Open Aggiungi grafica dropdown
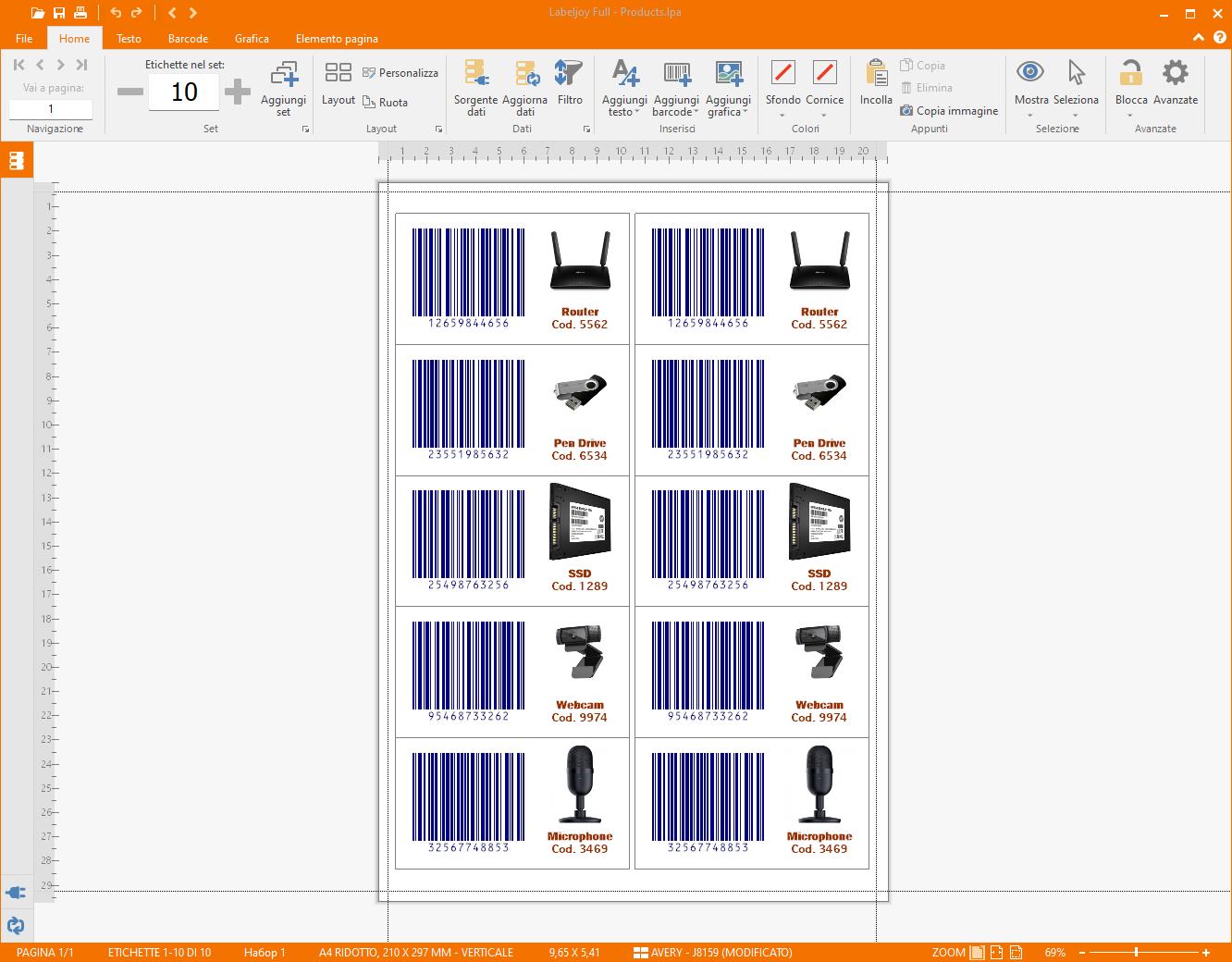 728,89
